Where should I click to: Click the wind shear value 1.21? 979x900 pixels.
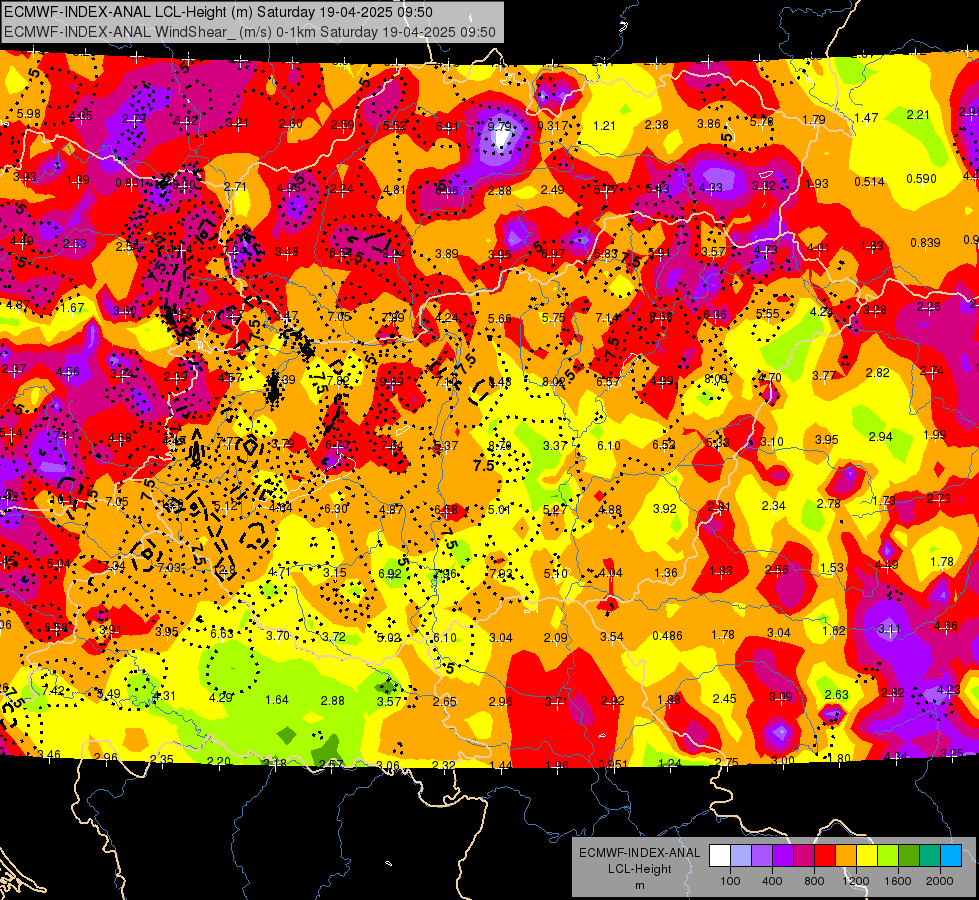coord(604,126)
